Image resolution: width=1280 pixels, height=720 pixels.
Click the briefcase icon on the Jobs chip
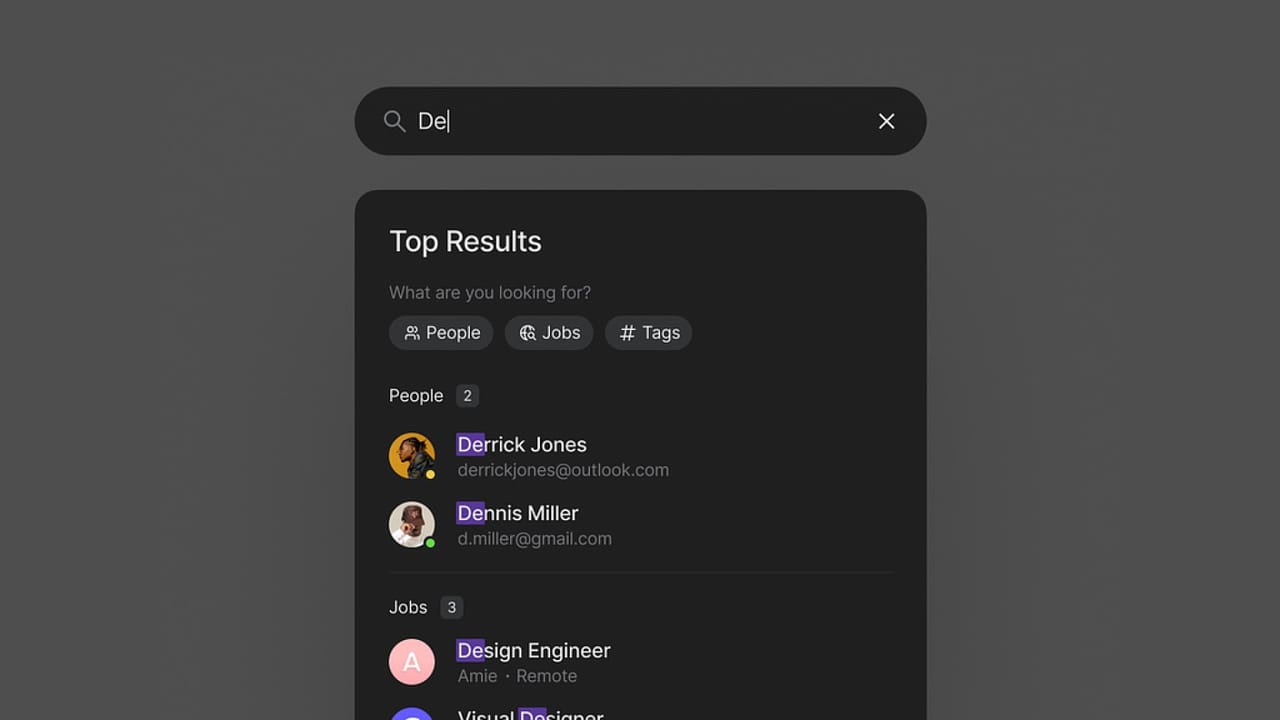tap(527, 333)
